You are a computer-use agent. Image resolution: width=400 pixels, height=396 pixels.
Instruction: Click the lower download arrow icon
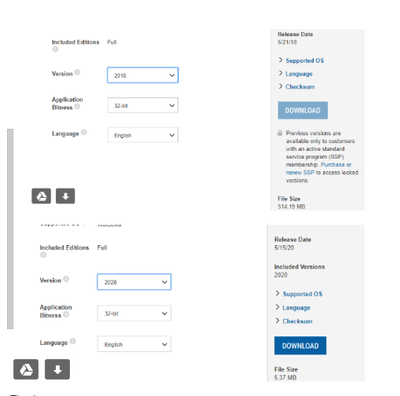click(57, 369)
